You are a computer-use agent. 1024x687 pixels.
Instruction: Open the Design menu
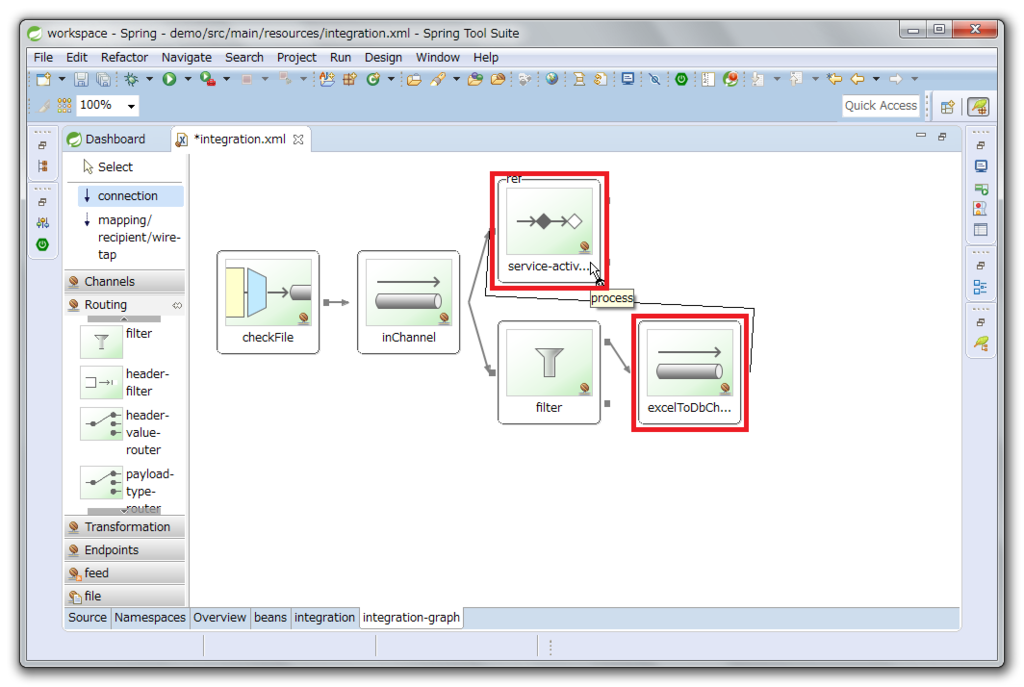[383, 57]
